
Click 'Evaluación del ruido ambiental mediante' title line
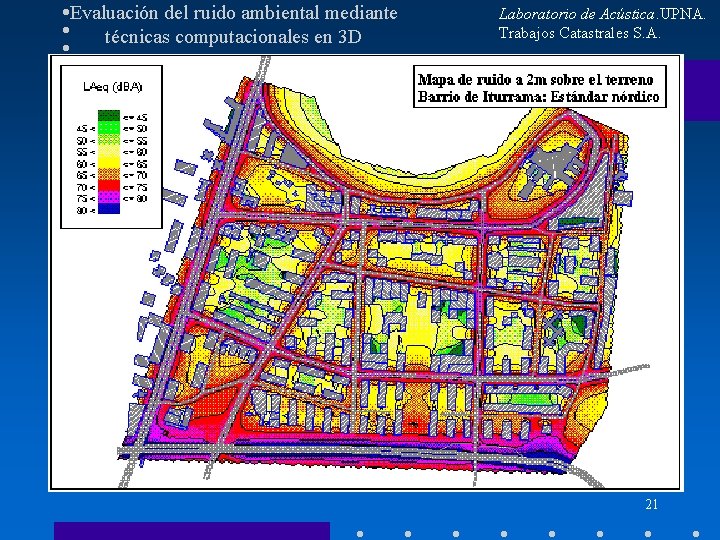pyautogui.click(x=233, y=13)
